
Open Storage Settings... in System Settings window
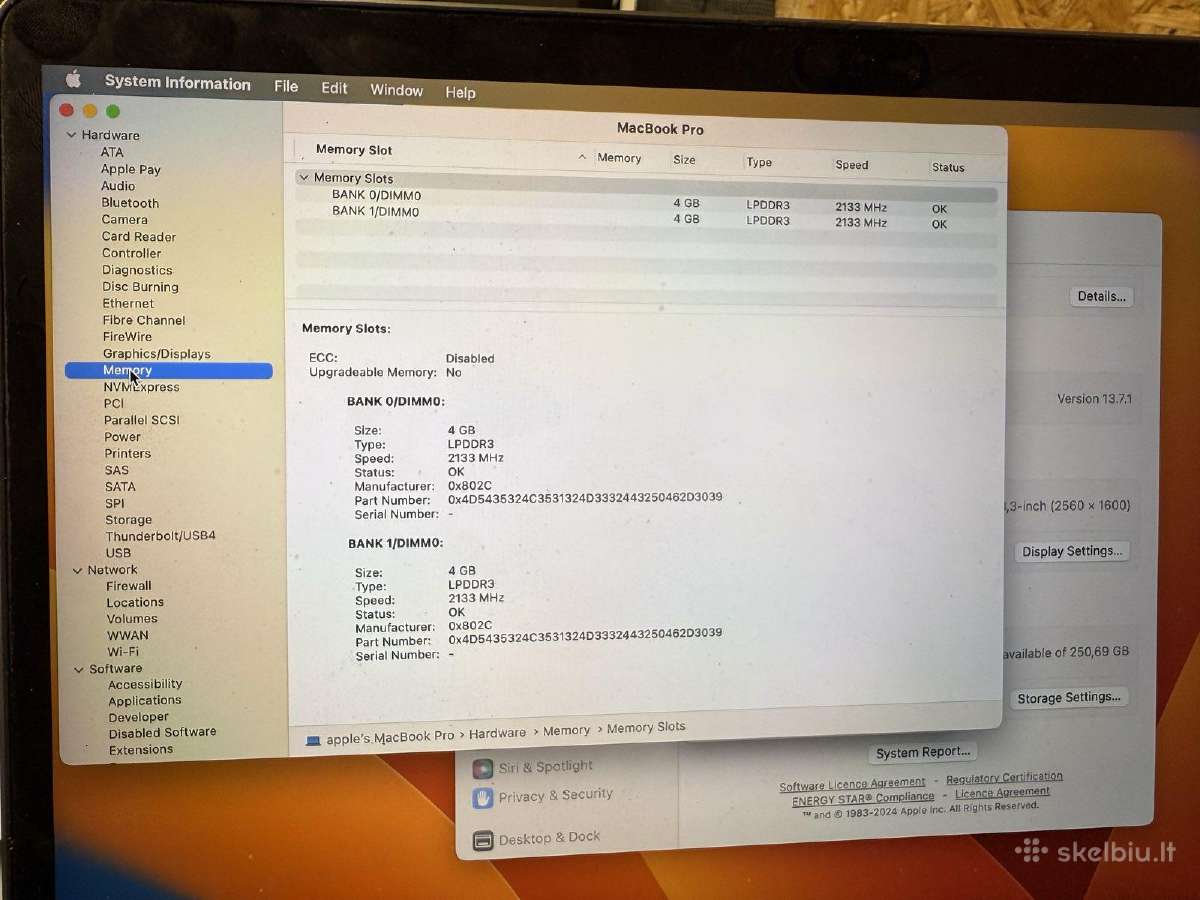(x=1069, y=698)
